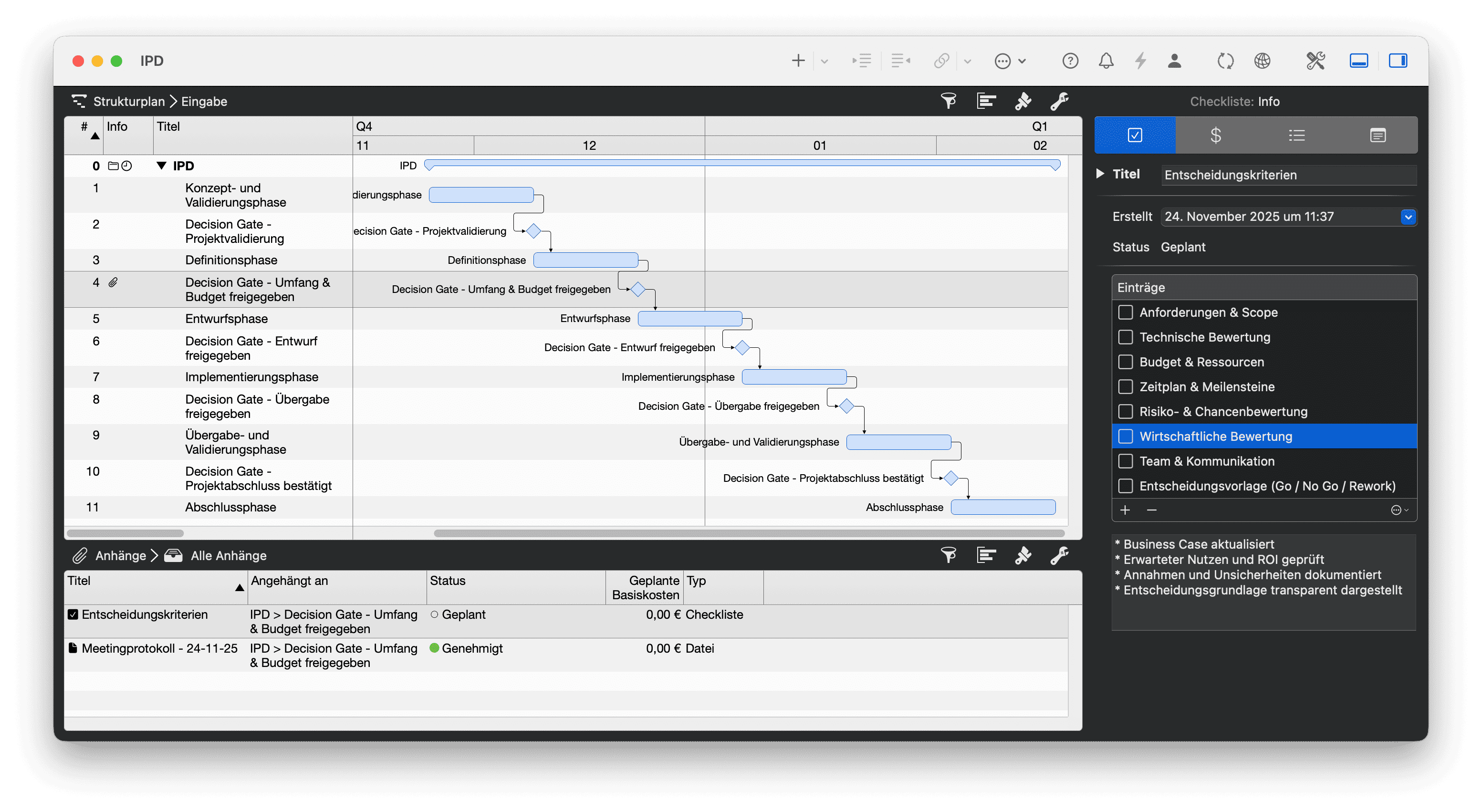
Task: Switch to the list bullet tab in inspector
Action: coord(1297,135)
